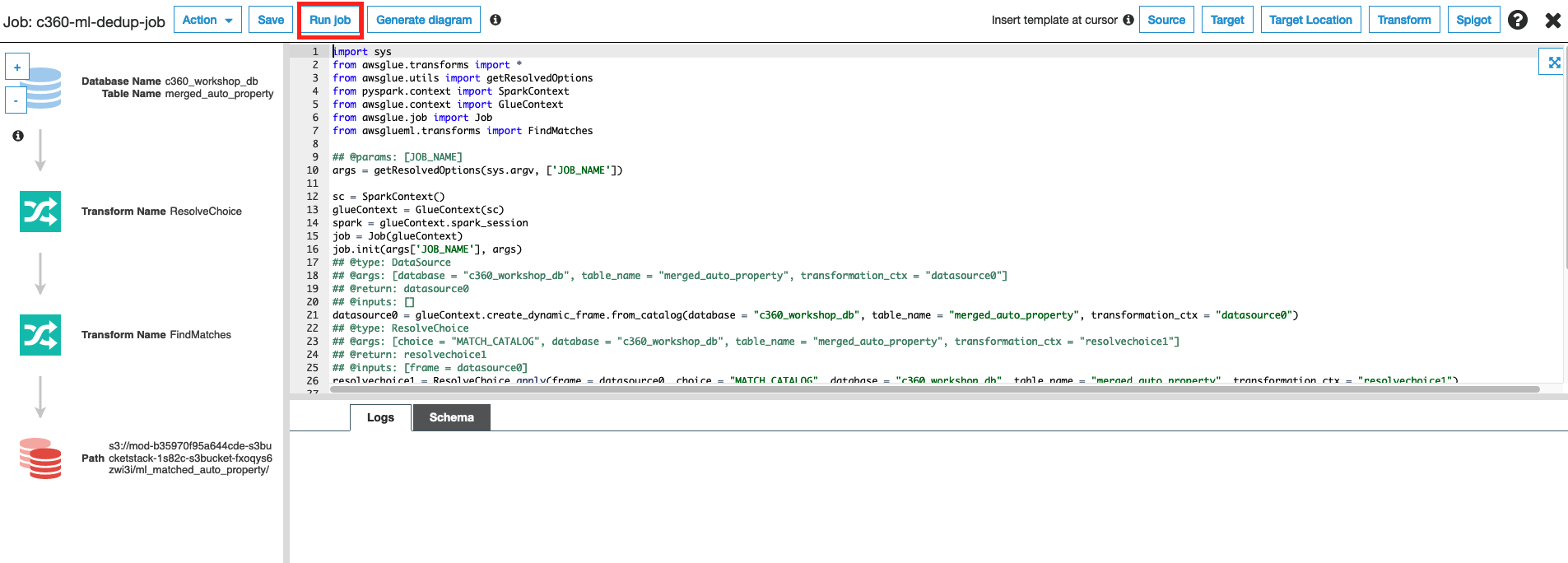This screenshot has height=563, width=1568.
Task: Switch to the Schema tab
Action: point(451,417)
